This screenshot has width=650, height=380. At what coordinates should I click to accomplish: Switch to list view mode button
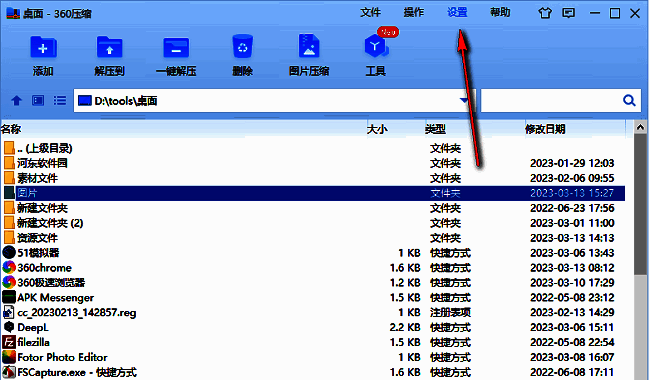[x=60, y=100]
